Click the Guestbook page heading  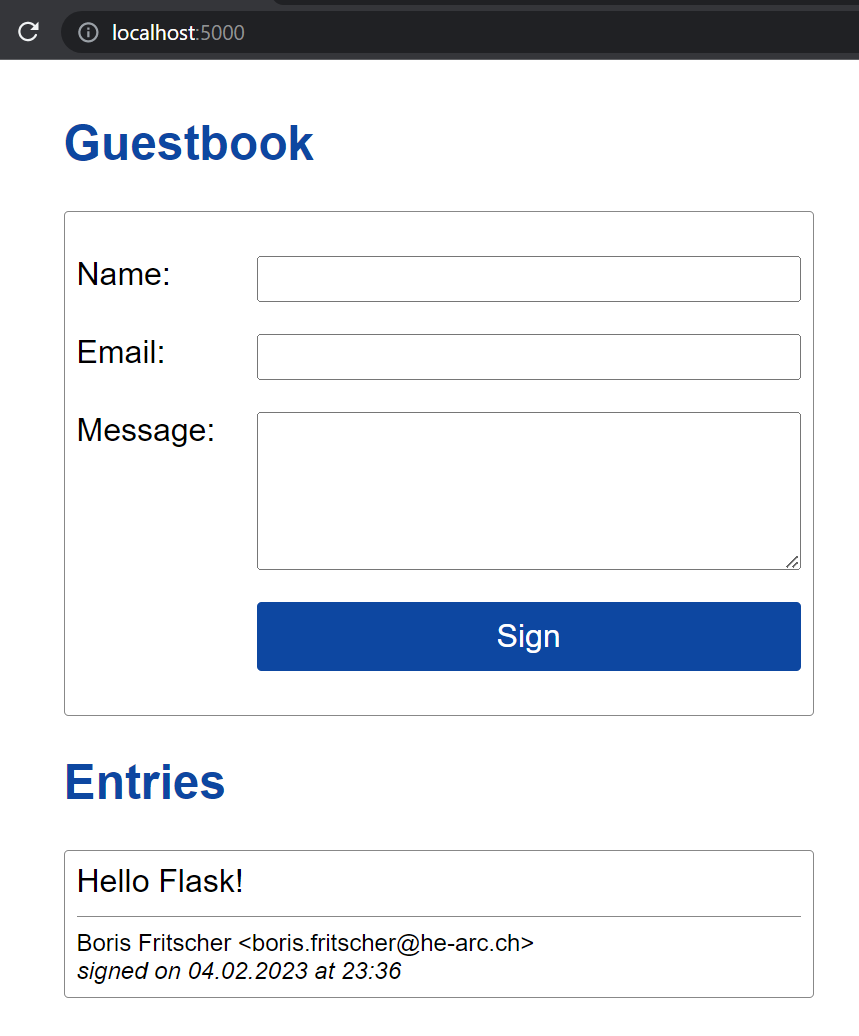coord(189,143)
